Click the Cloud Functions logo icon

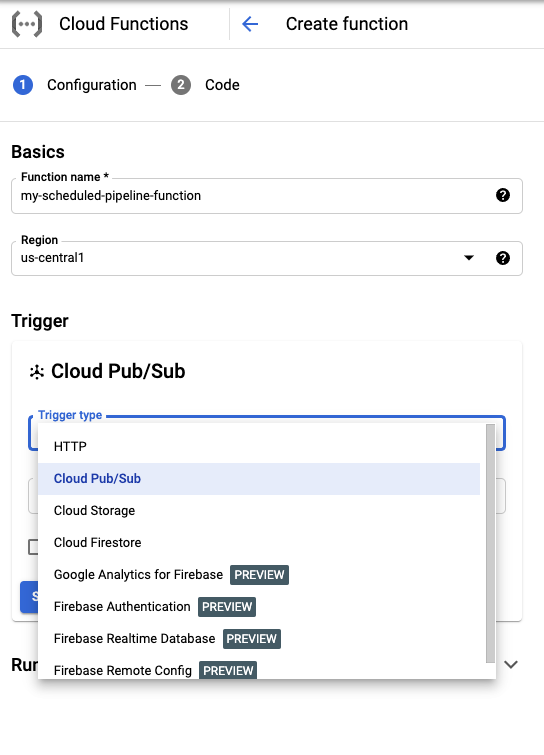coord(27,24)
